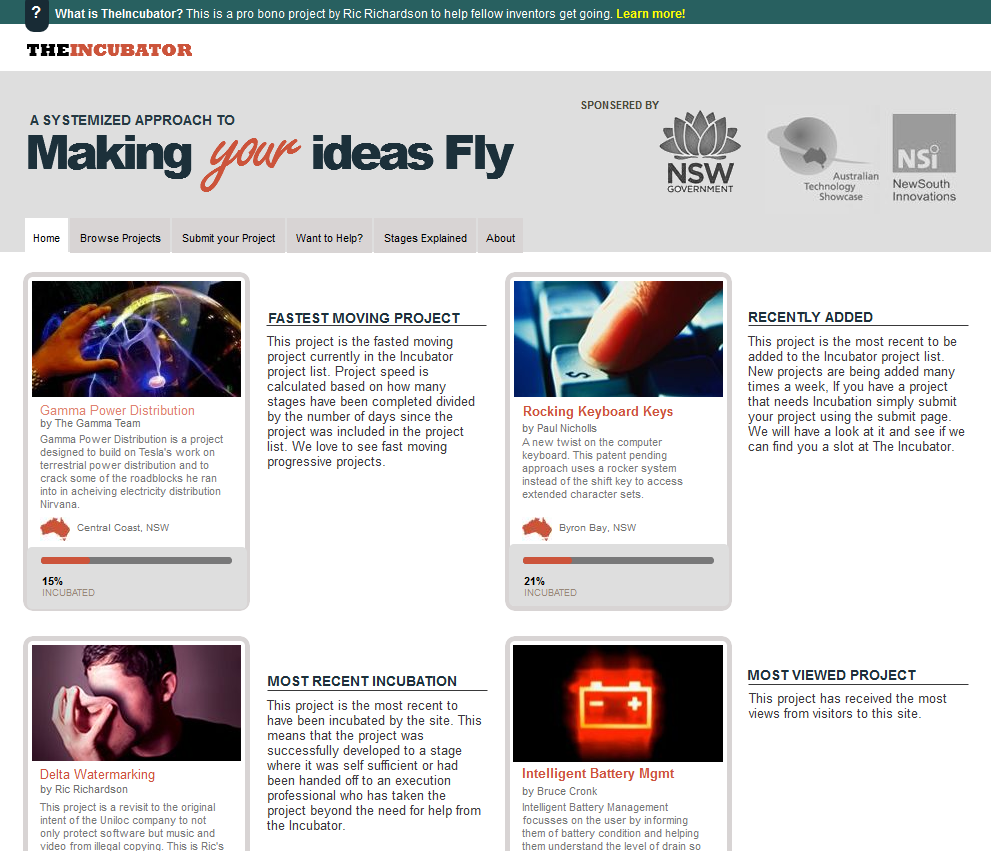Click the 21% incubated progress bar

pyautogui.click(x=618, y=560)
